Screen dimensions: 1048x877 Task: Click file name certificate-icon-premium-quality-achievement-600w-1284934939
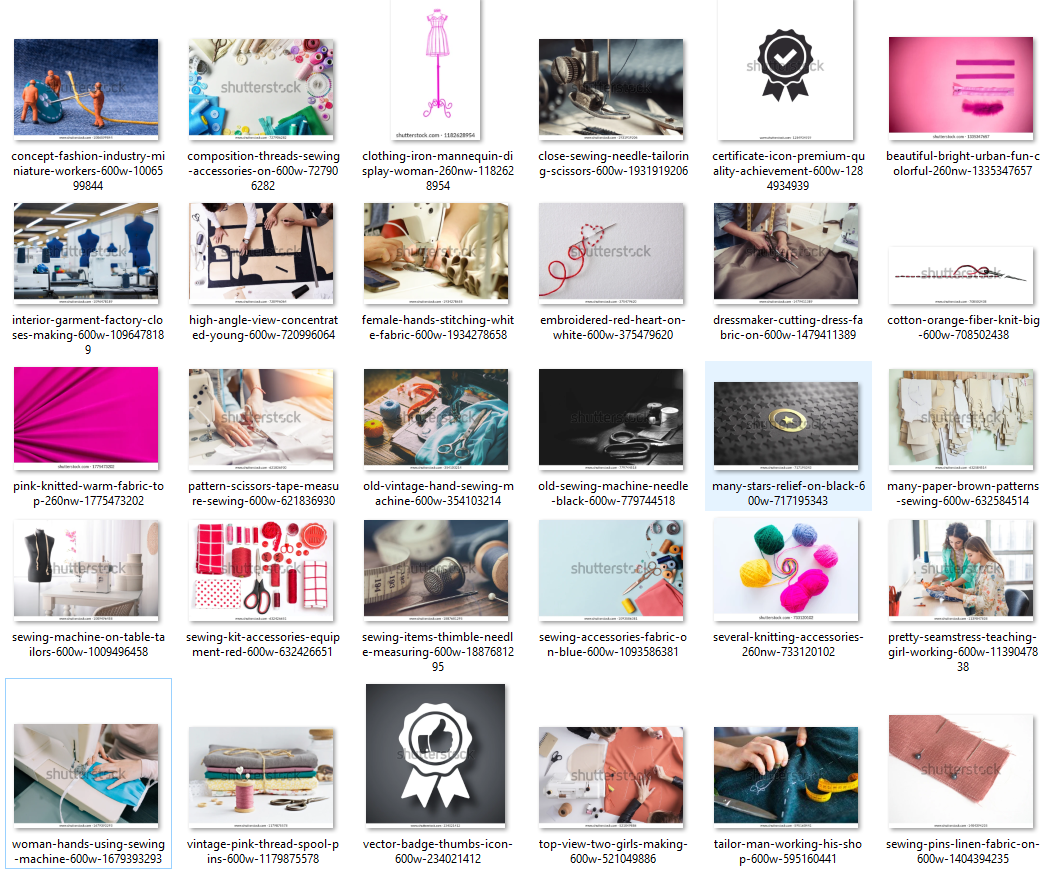tap(788, 170)
